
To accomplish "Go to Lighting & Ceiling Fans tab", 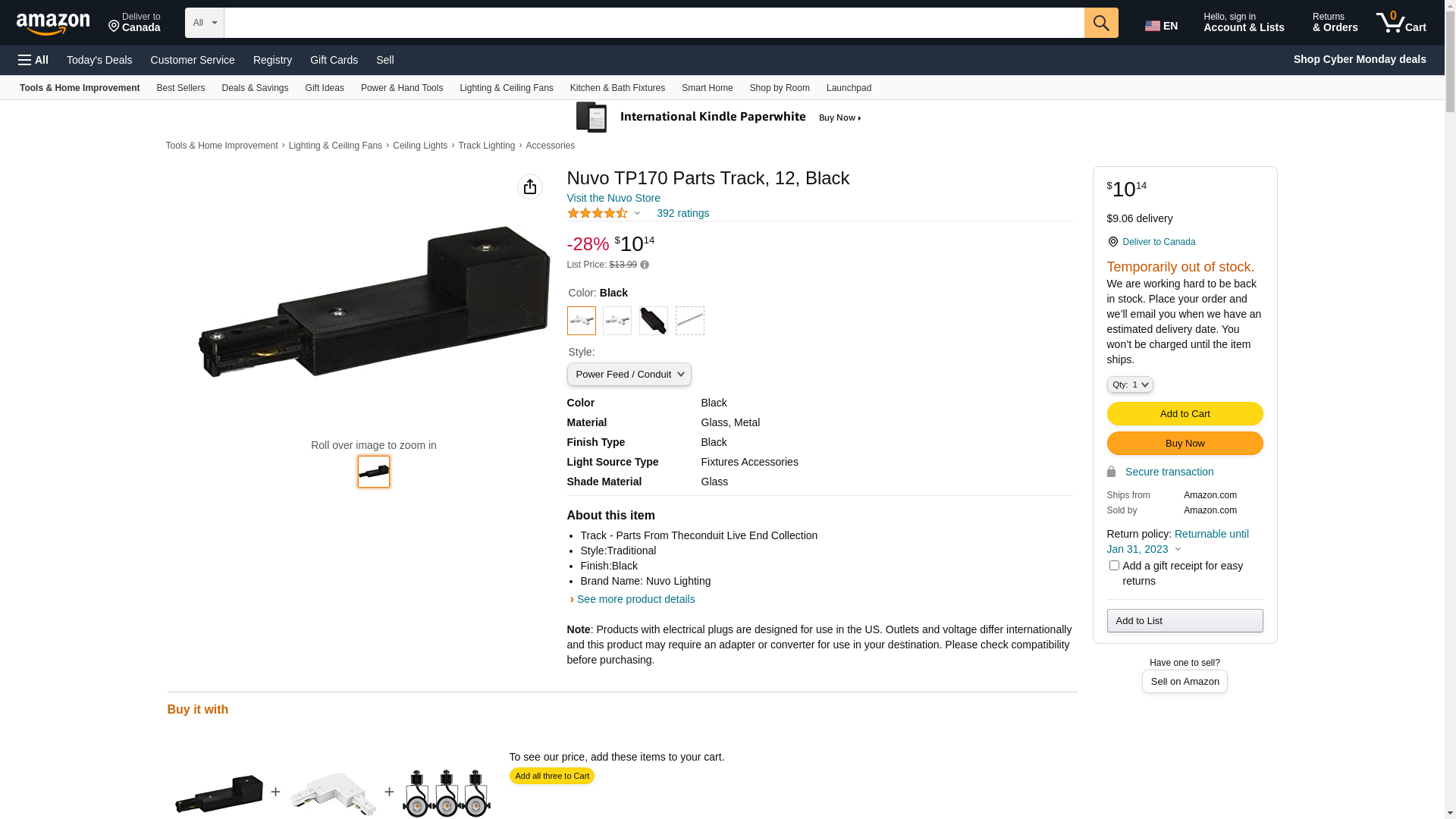I will [506, 88].
